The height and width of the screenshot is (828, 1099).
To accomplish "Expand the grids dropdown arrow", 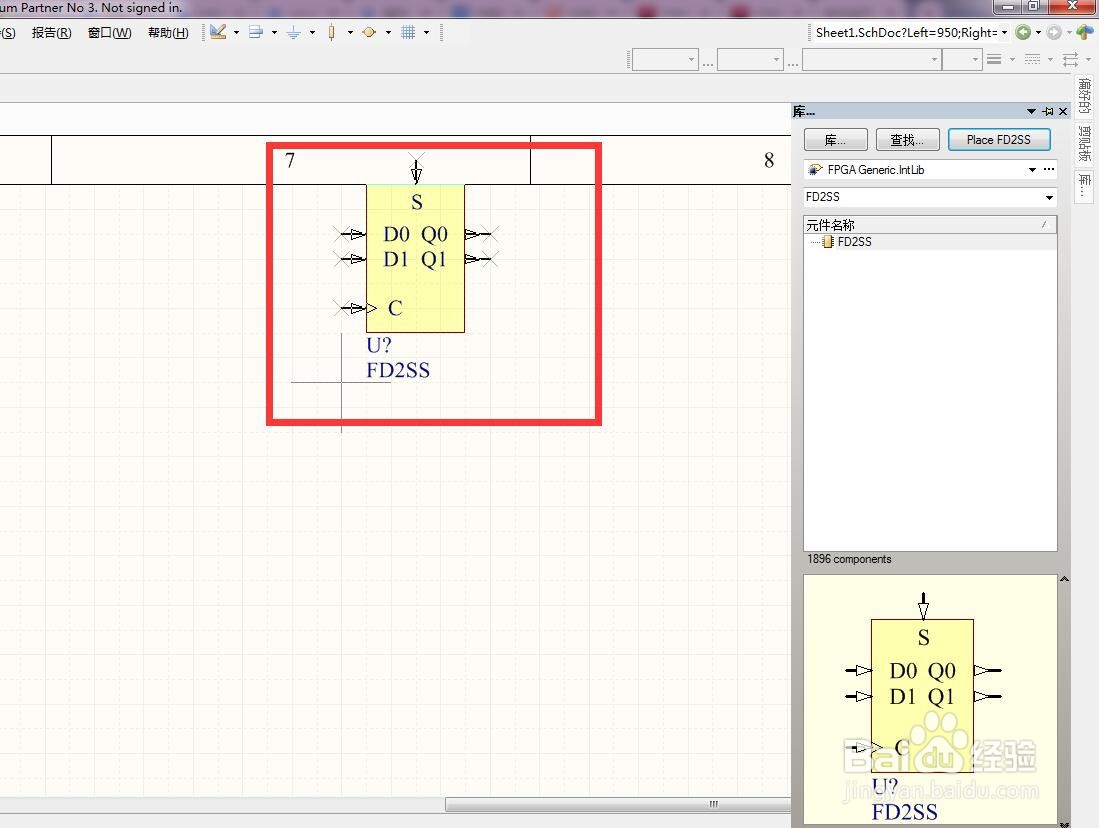I will (x=426, y=32).
